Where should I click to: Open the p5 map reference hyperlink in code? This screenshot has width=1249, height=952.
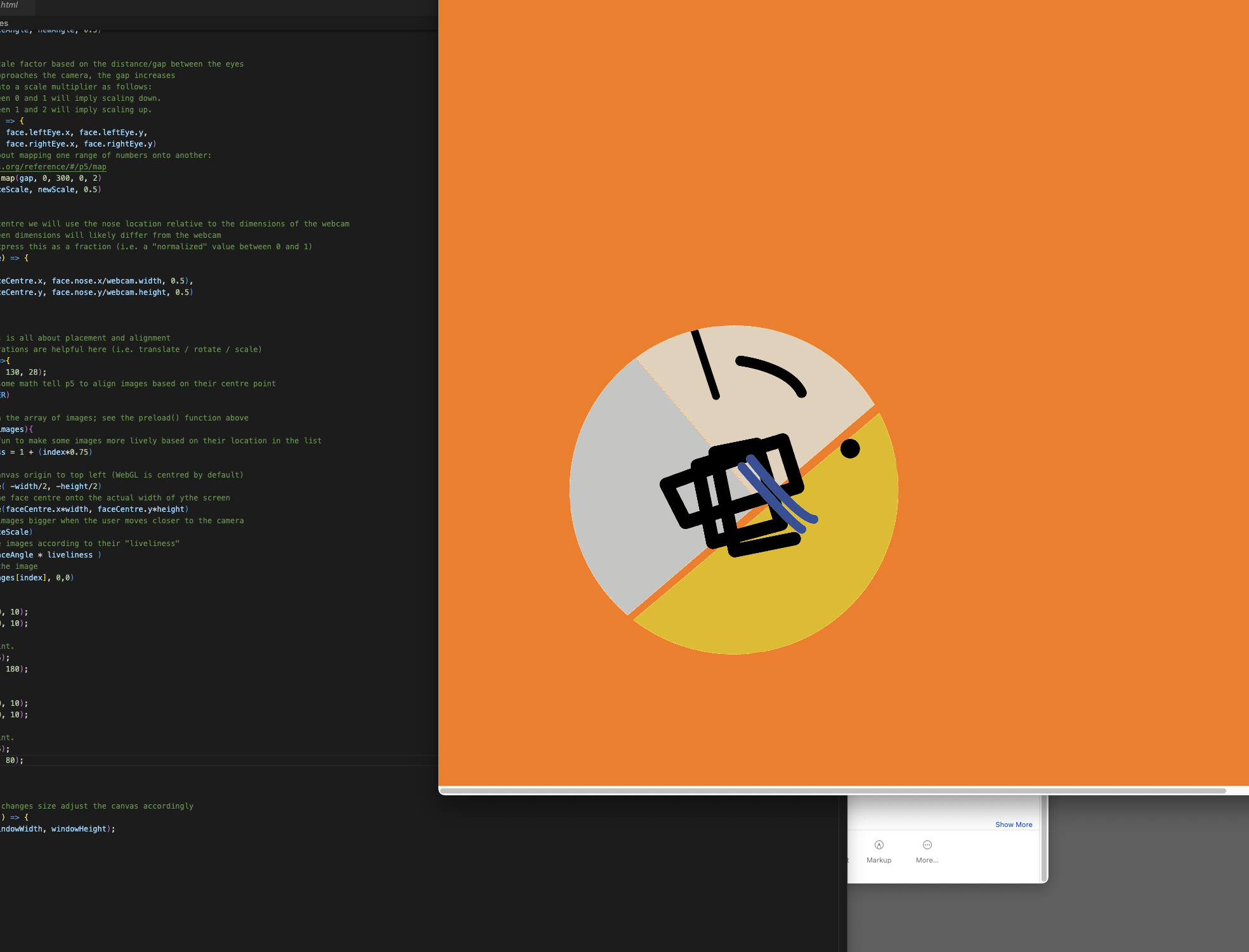pos(55,167)
